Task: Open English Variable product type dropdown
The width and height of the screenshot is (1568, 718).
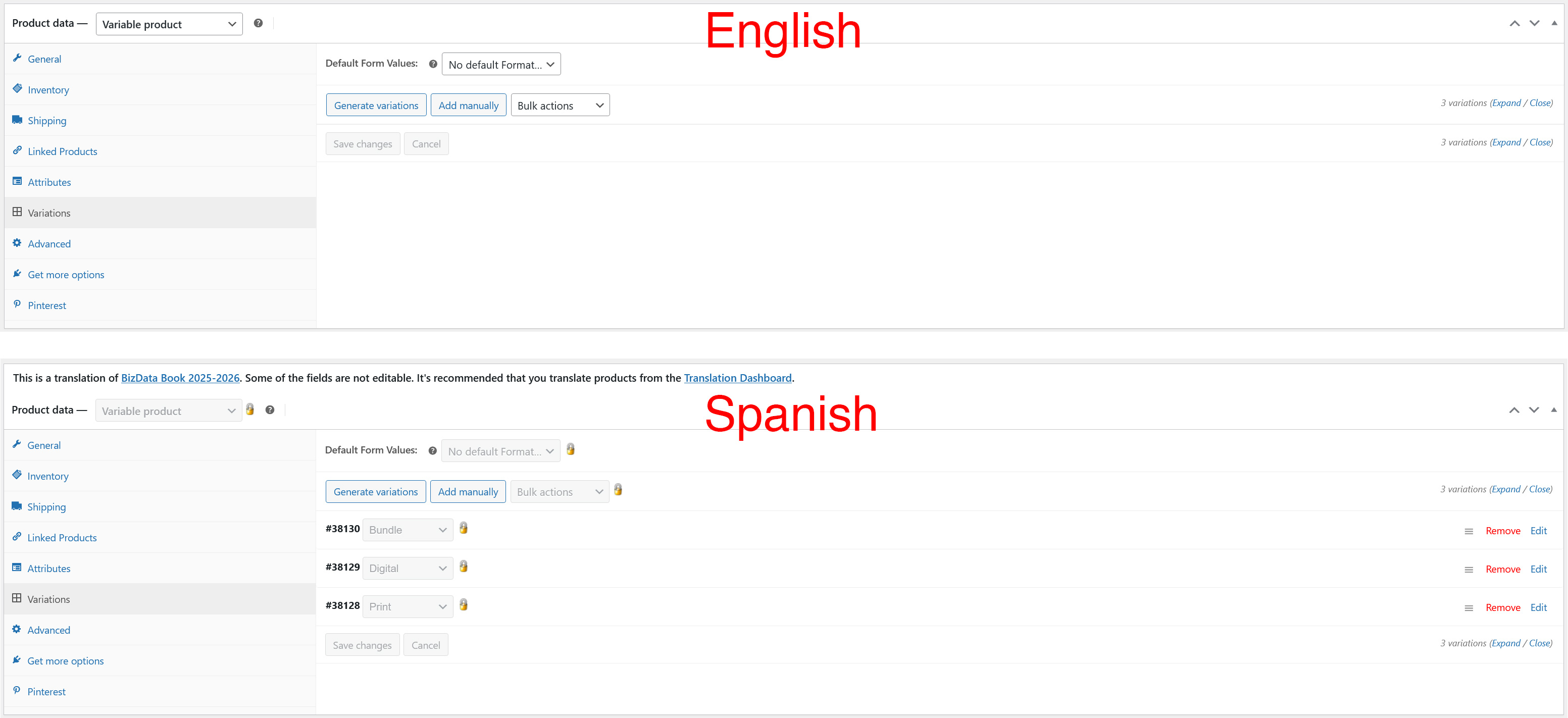Action: click(169, 24)
